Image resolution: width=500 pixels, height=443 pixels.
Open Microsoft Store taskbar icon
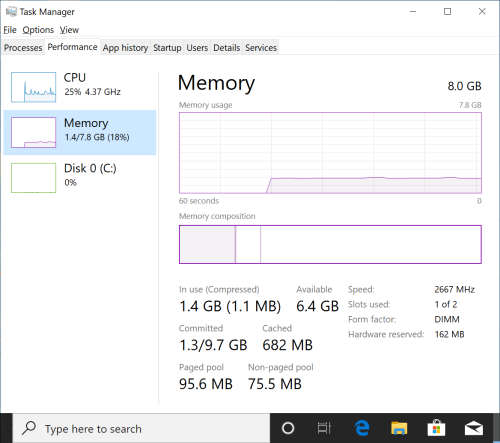[436, 428]
